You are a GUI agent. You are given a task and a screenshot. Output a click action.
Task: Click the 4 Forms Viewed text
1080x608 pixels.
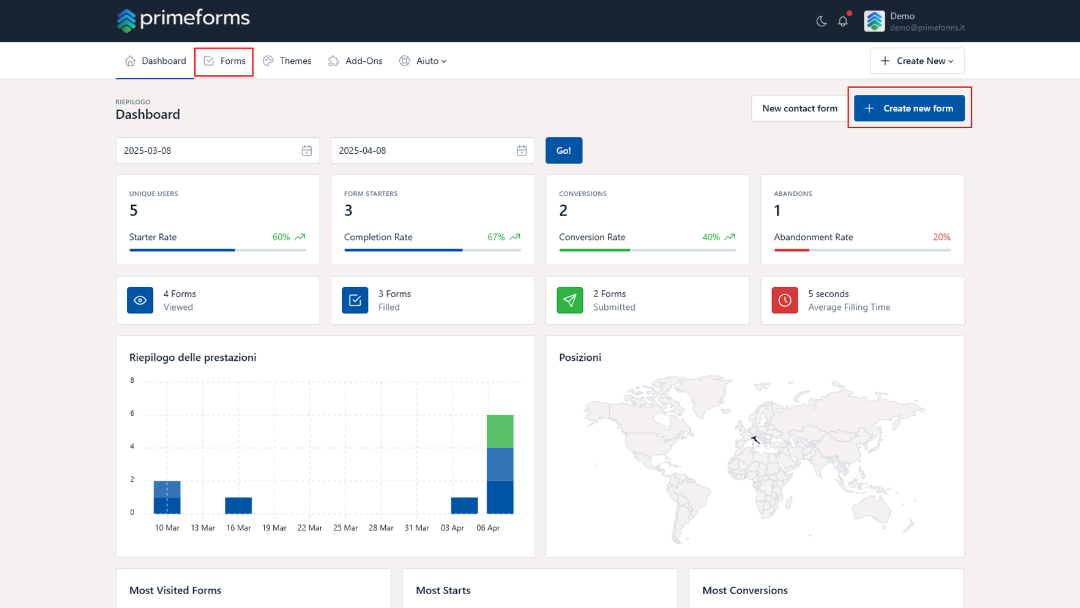point(180,300)
